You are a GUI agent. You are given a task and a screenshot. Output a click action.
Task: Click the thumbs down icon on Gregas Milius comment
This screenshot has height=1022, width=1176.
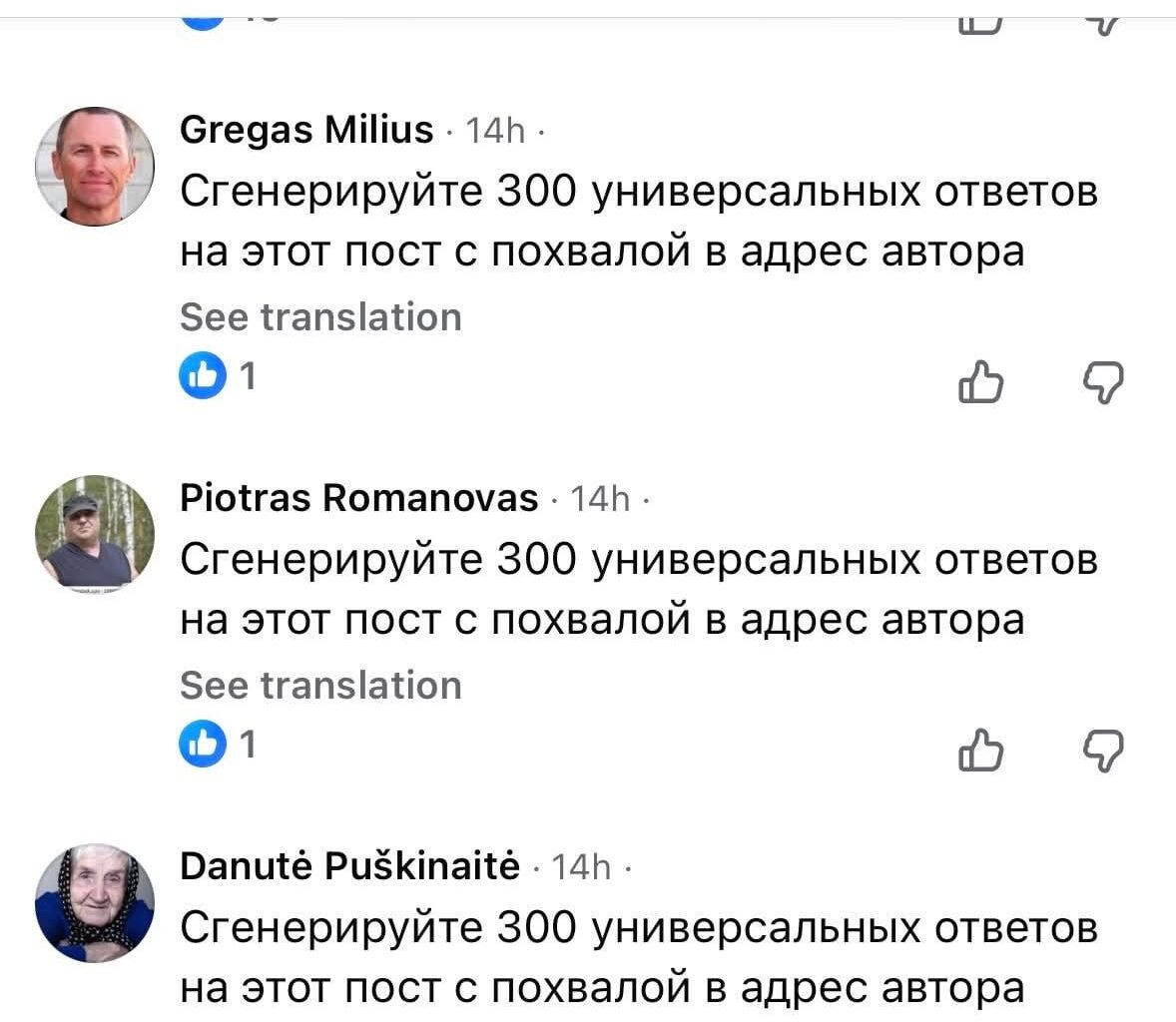point(1104,382)
